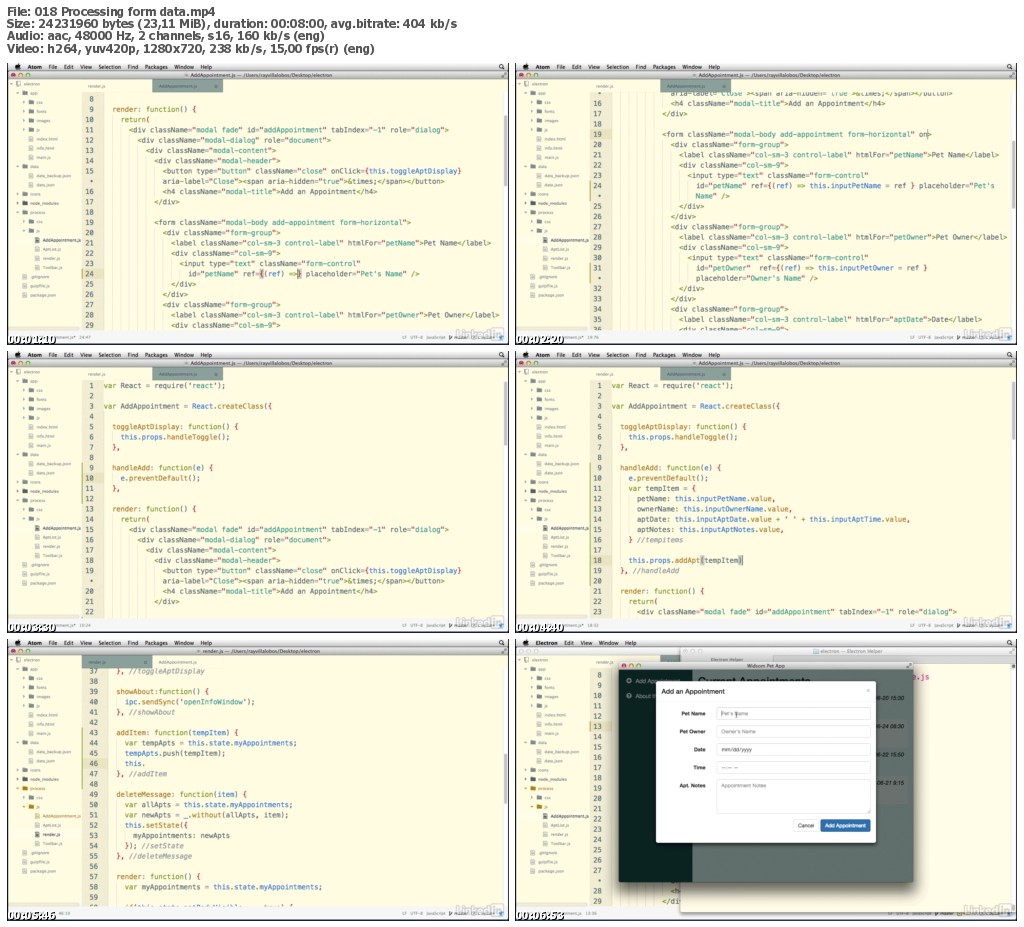Screen dimensions: 1024x927
Task: Open the Packages menu in 00:01:10 frame
Action: (156, 67)
